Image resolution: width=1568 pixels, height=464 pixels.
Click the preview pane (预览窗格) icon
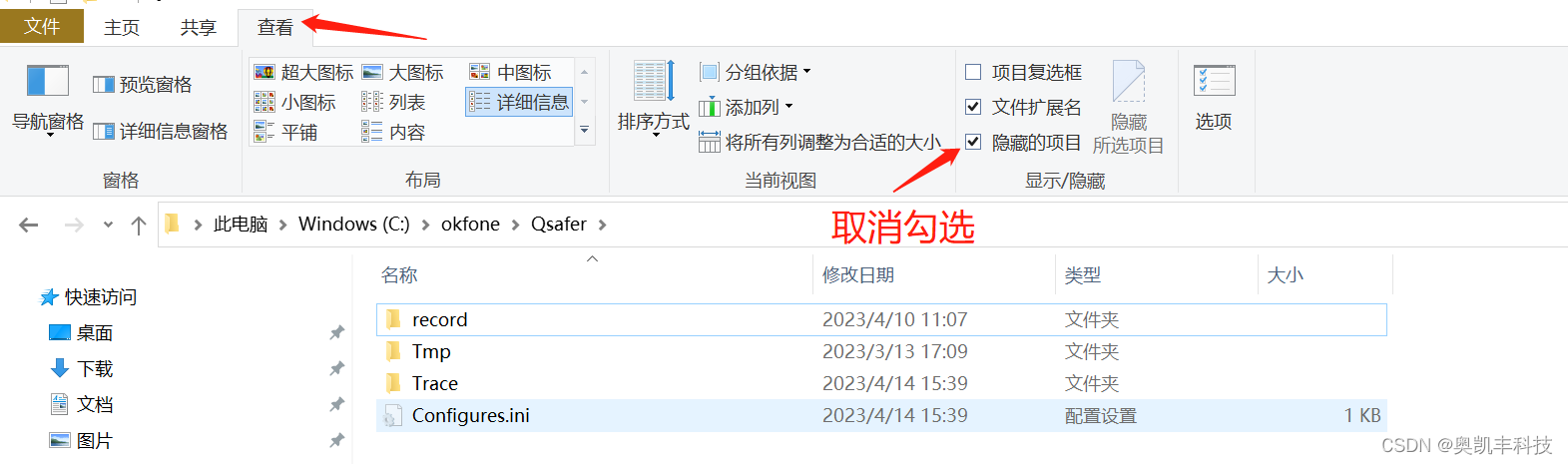103,85
